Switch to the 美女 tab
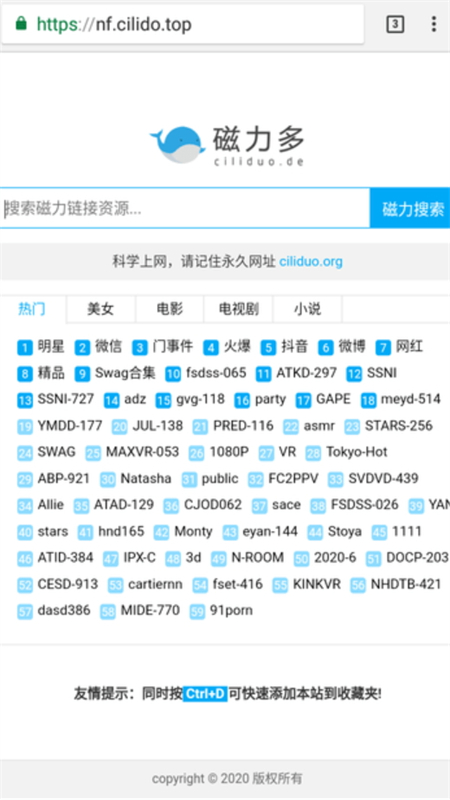The height and width of the screenshot is (800, 450). (101, 309)
